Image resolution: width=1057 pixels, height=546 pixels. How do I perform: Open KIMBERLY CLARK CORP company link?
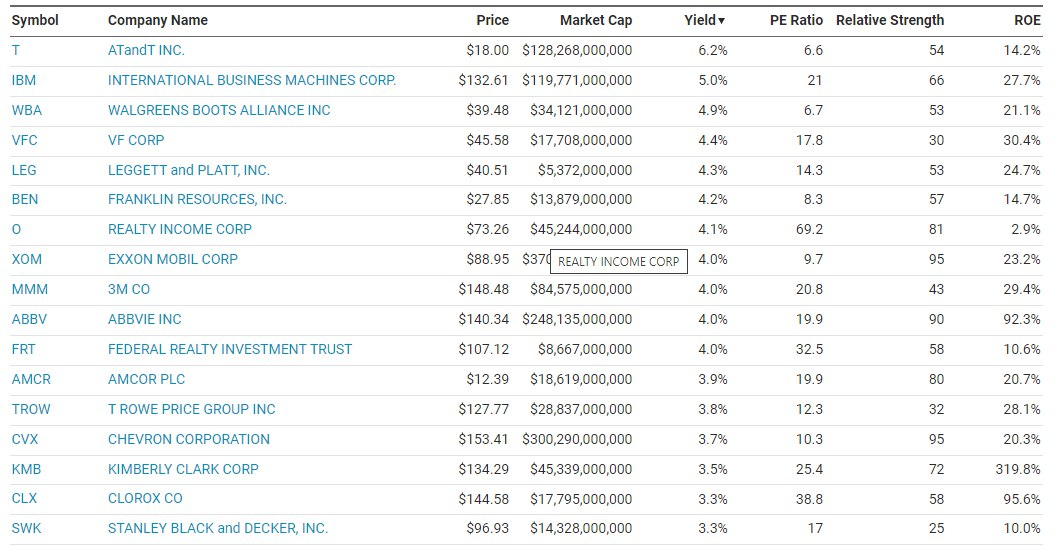[183, 469]
